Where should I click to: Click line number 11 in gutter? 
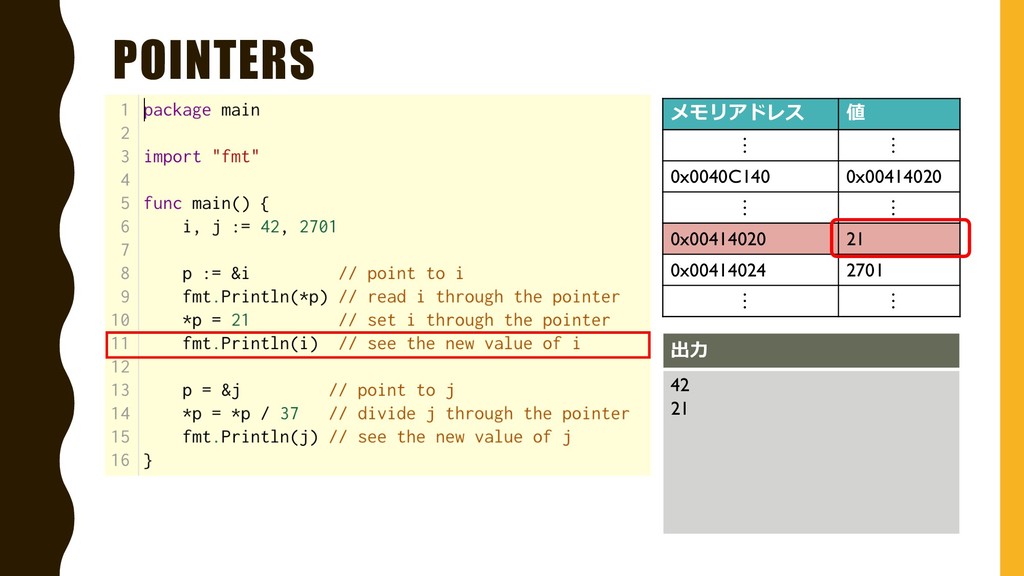pos(121,344)
